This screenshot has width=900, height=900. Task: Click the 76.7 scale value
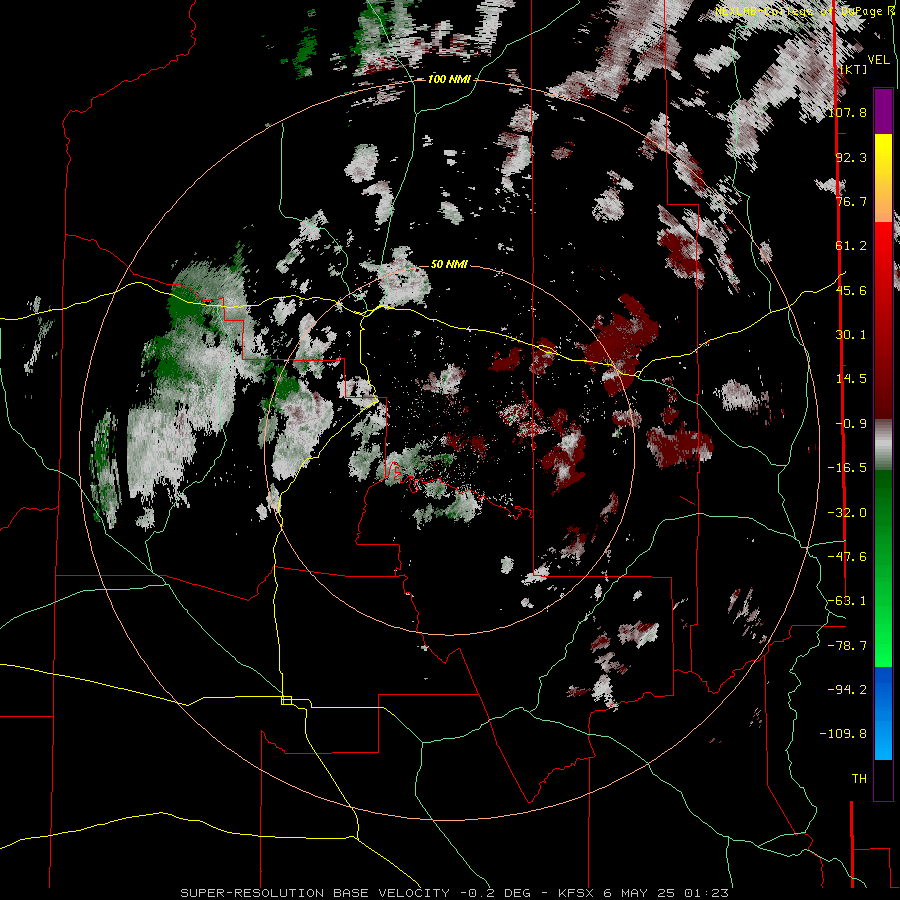click(x=851, y=201)
